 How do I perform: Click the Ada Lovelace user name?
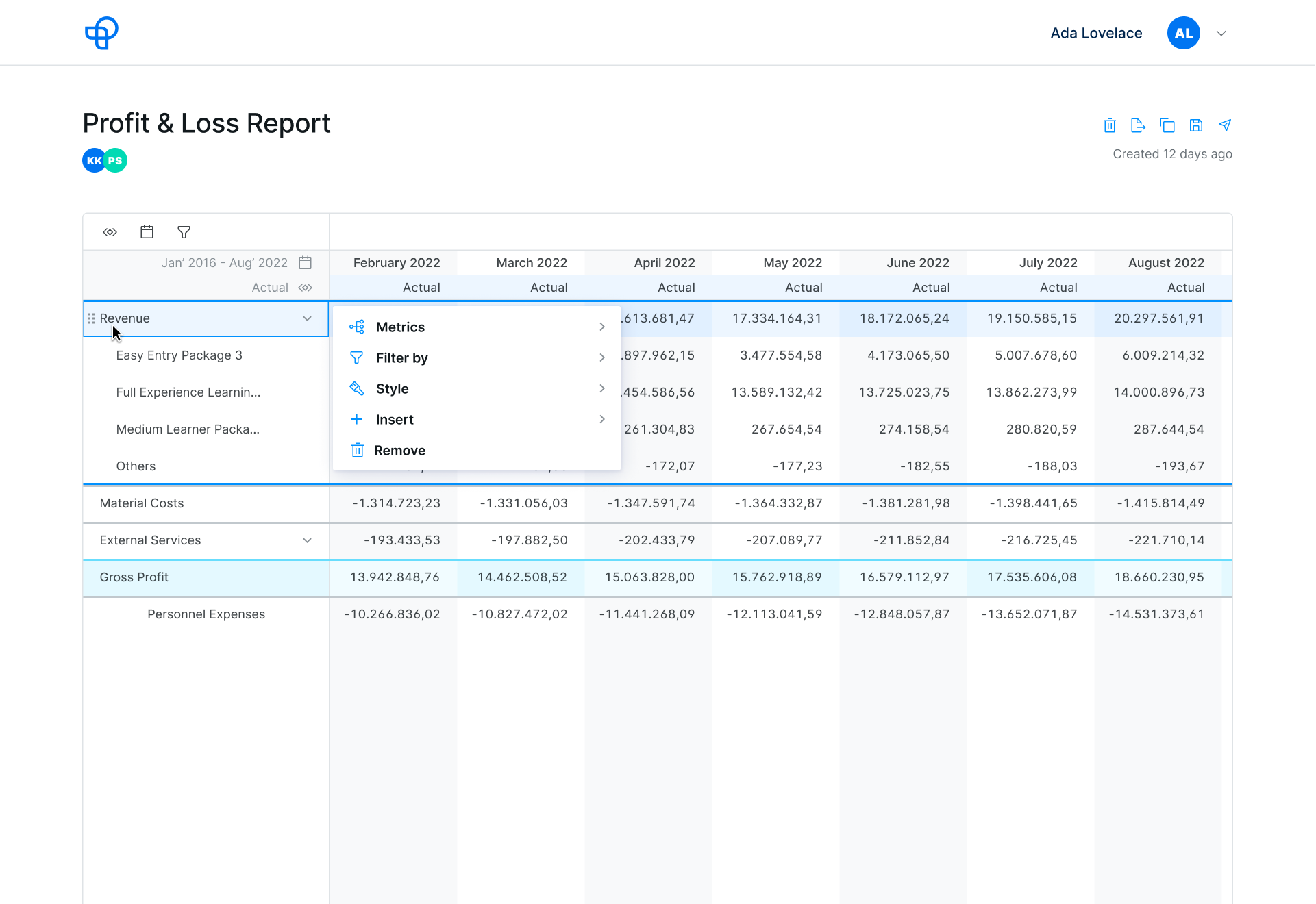[x=1096, y=33]
